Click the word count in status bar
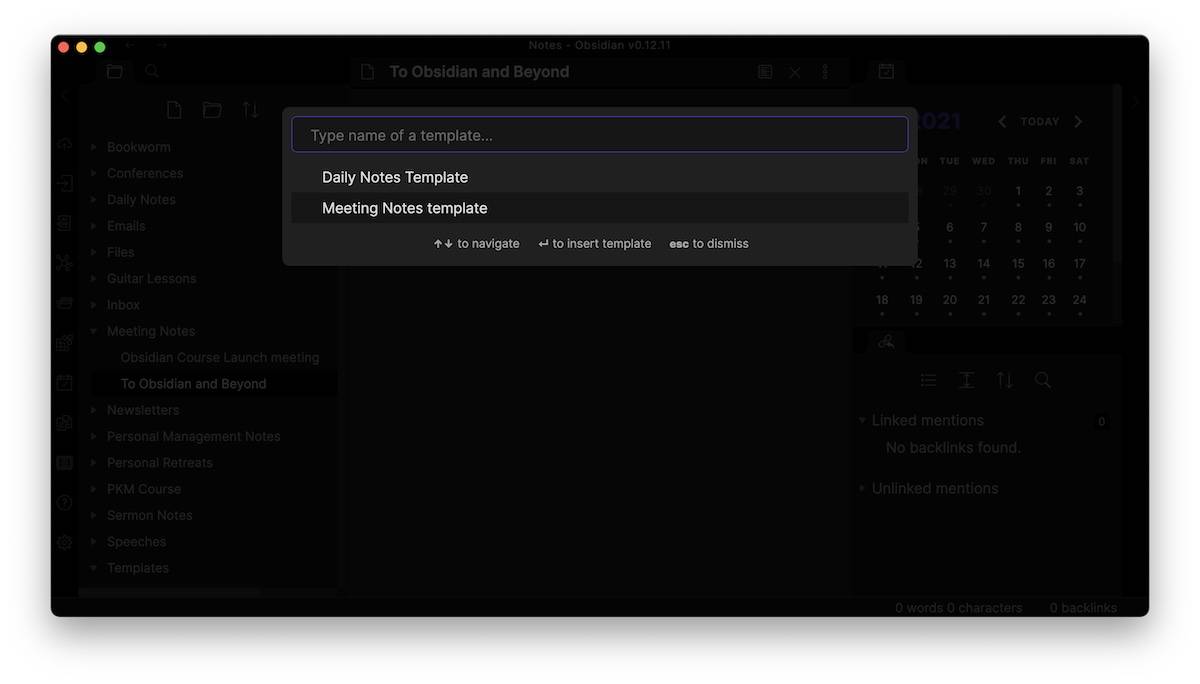The image size is (1200, 684). pos(958,608)
